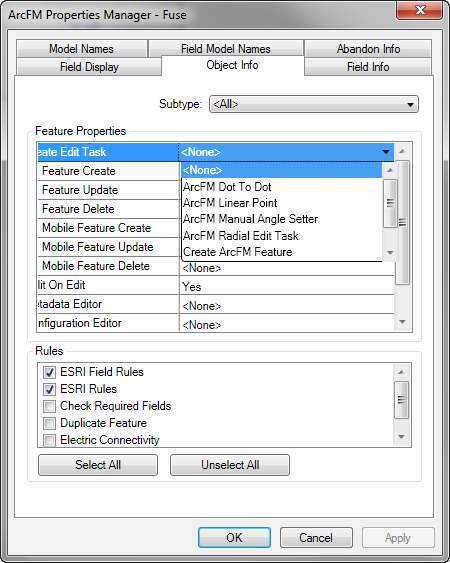Collapse the Create Edit Task dropdown arrow
450x563 pixels.
386,152
